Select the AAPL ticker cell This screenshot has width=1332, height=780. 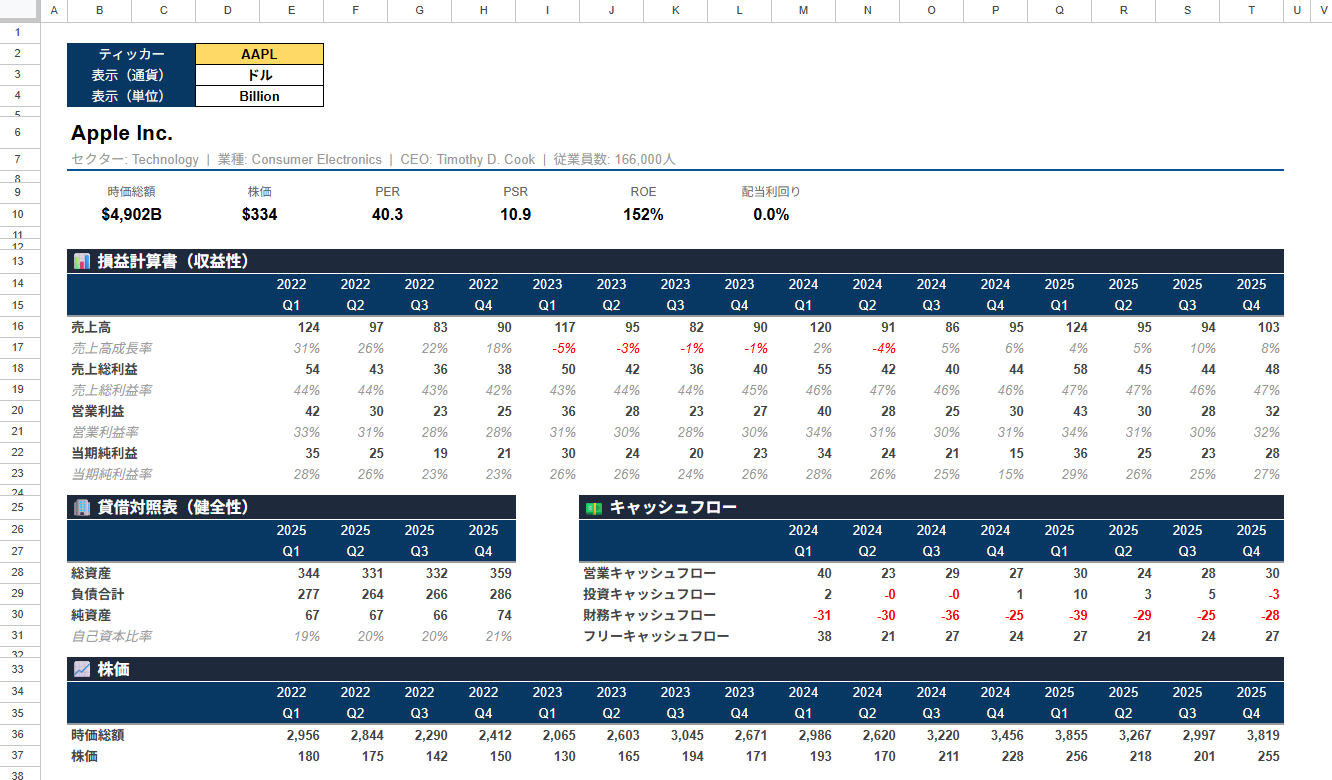click(x=260, y=54)
